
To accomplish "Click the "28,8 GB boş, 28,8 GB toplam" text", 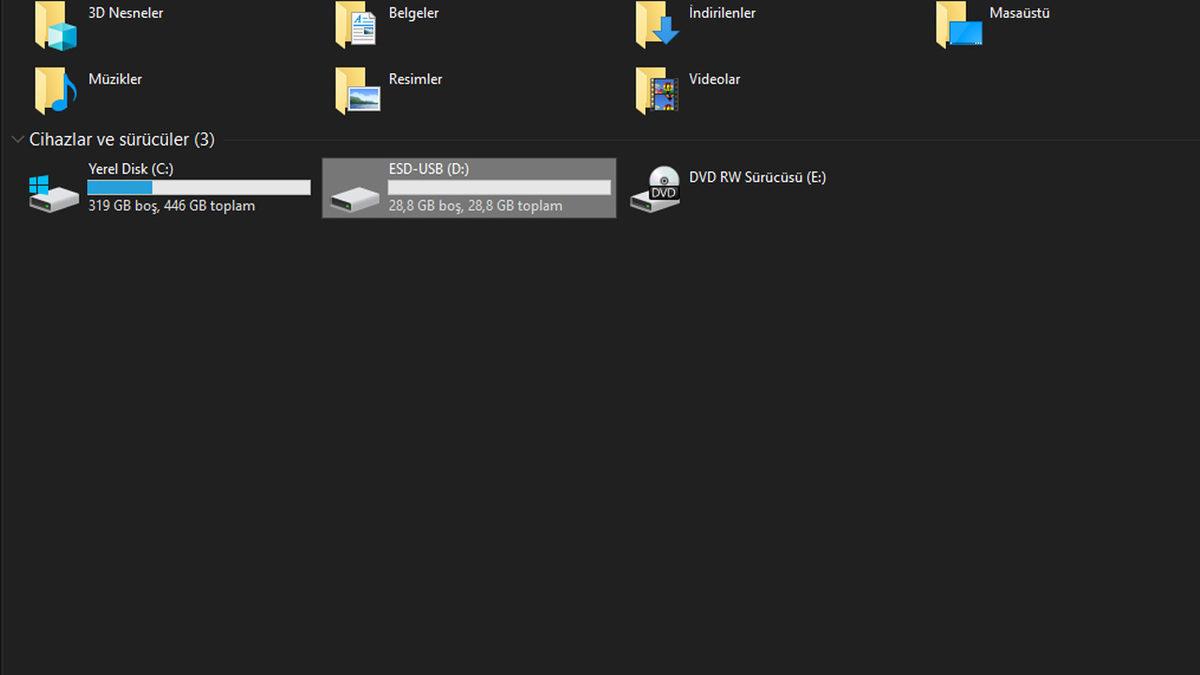I will (475, 206).
